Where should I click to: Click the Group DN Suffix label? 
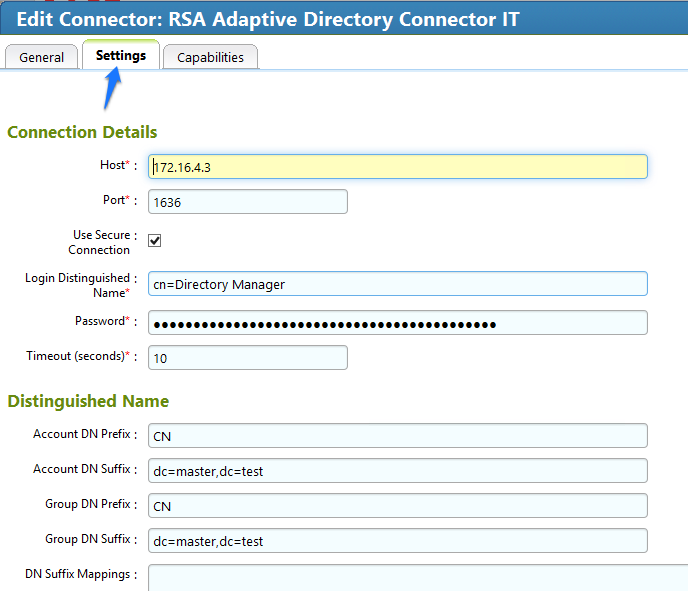88,539
